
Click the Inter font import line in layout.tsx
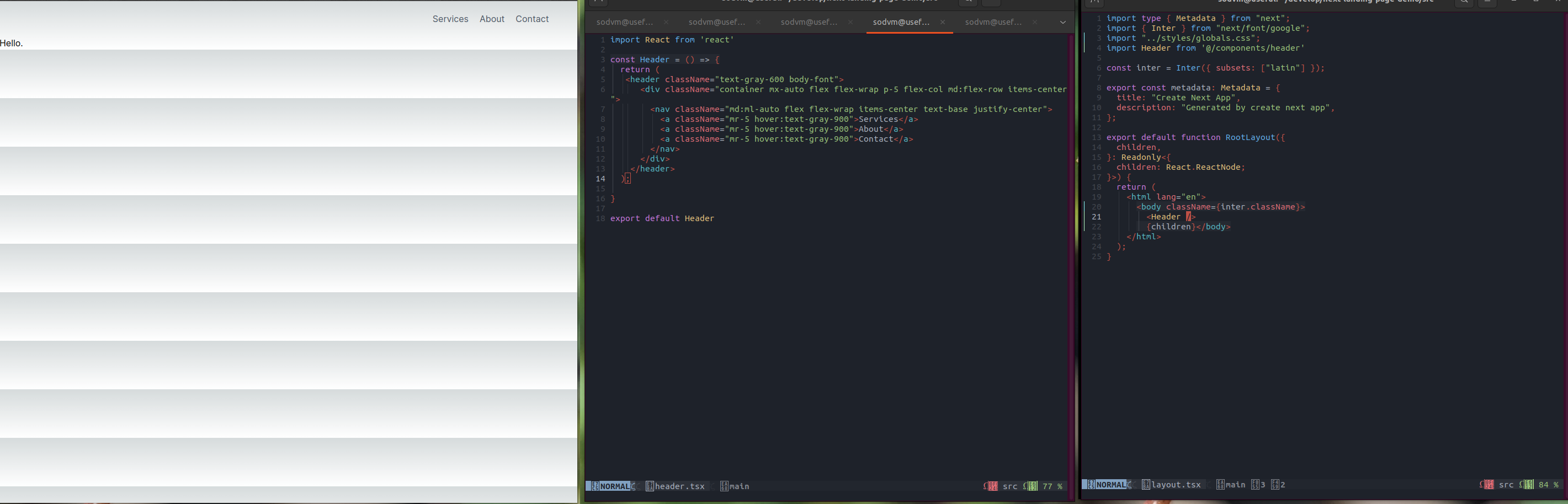1208,28
